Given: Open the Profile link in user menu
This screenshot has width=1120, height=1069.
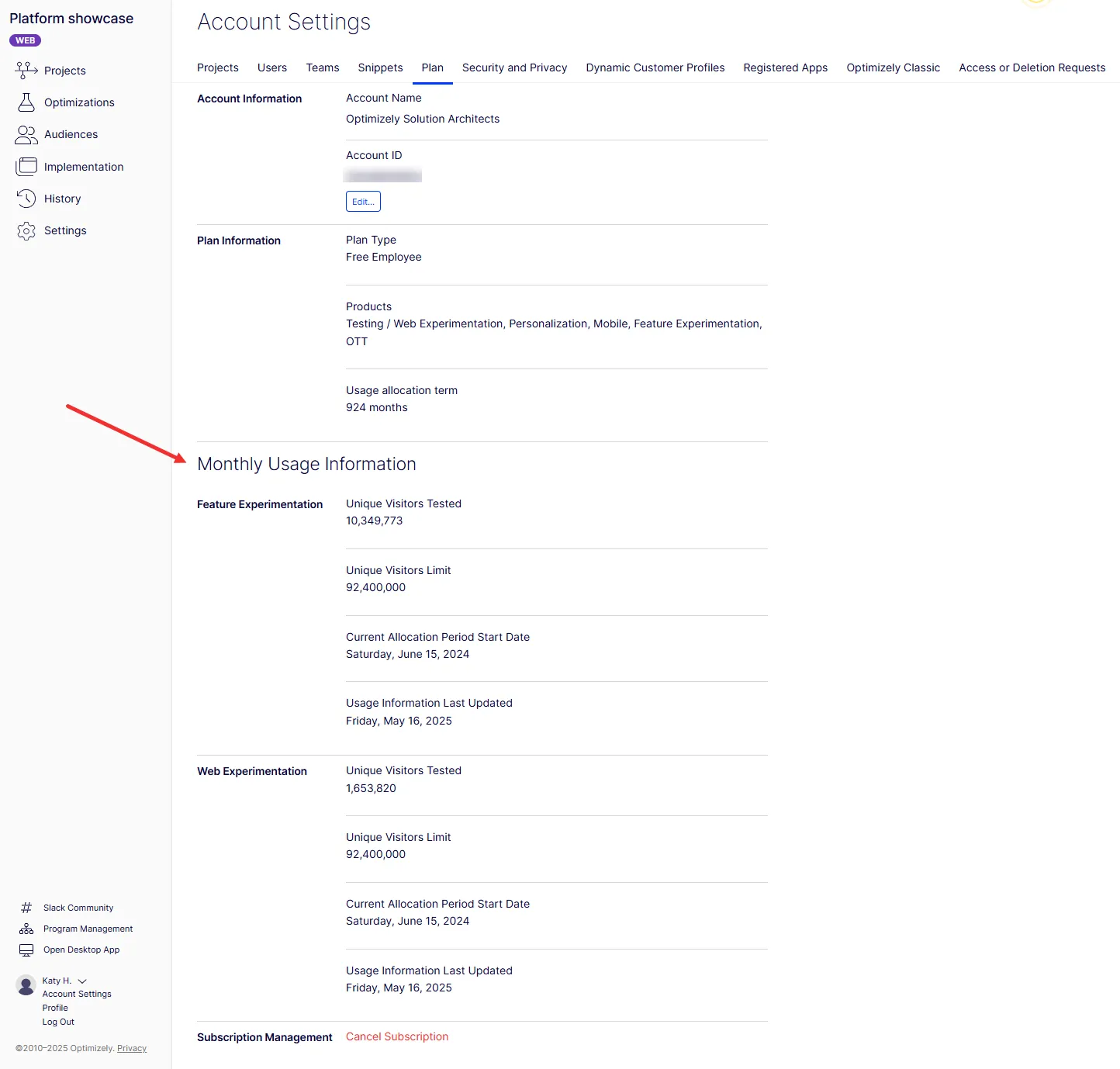Looking at the screenshot, I should (x=55, y=1008).
